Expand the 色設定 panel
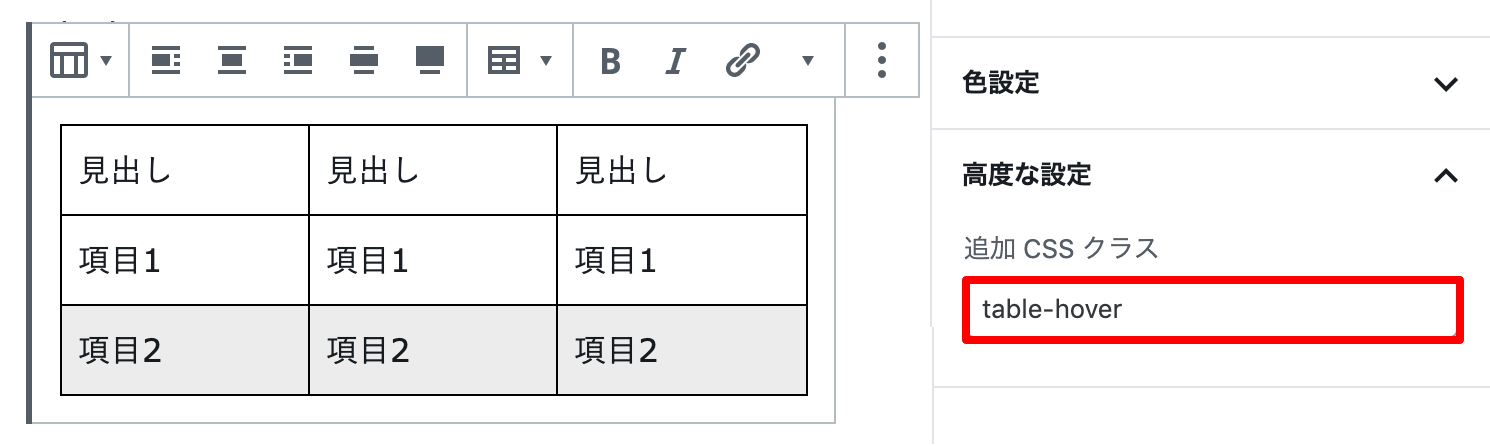Screen dimensions: 1490x446 (x=1210, y=83)
